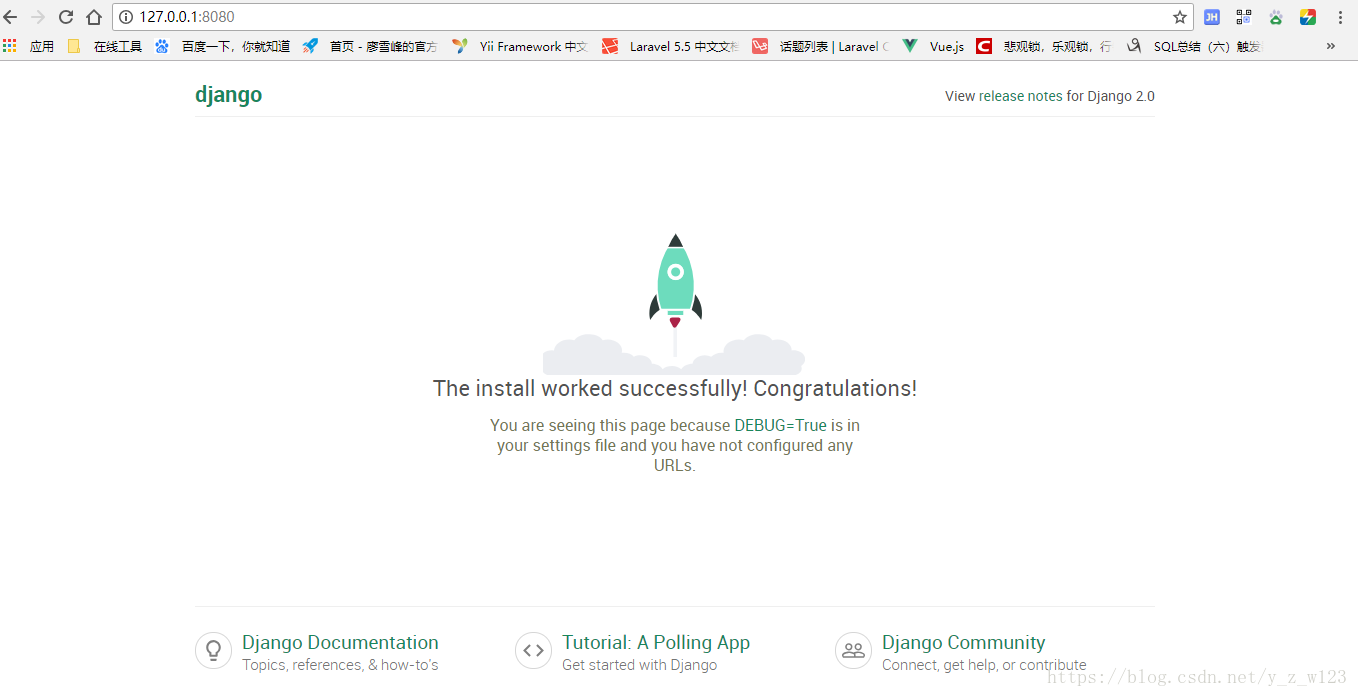Open the Yii Framework bookmark
The image size is (1358, 697).
click(x=520, y=46)
